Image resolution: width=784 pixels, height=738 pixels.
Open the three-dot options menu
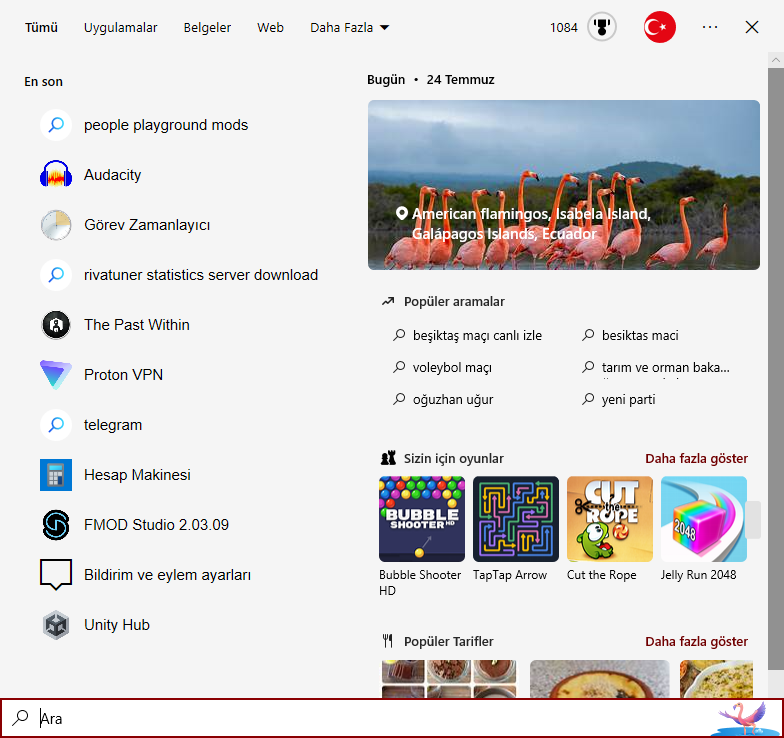pos(710,27)
